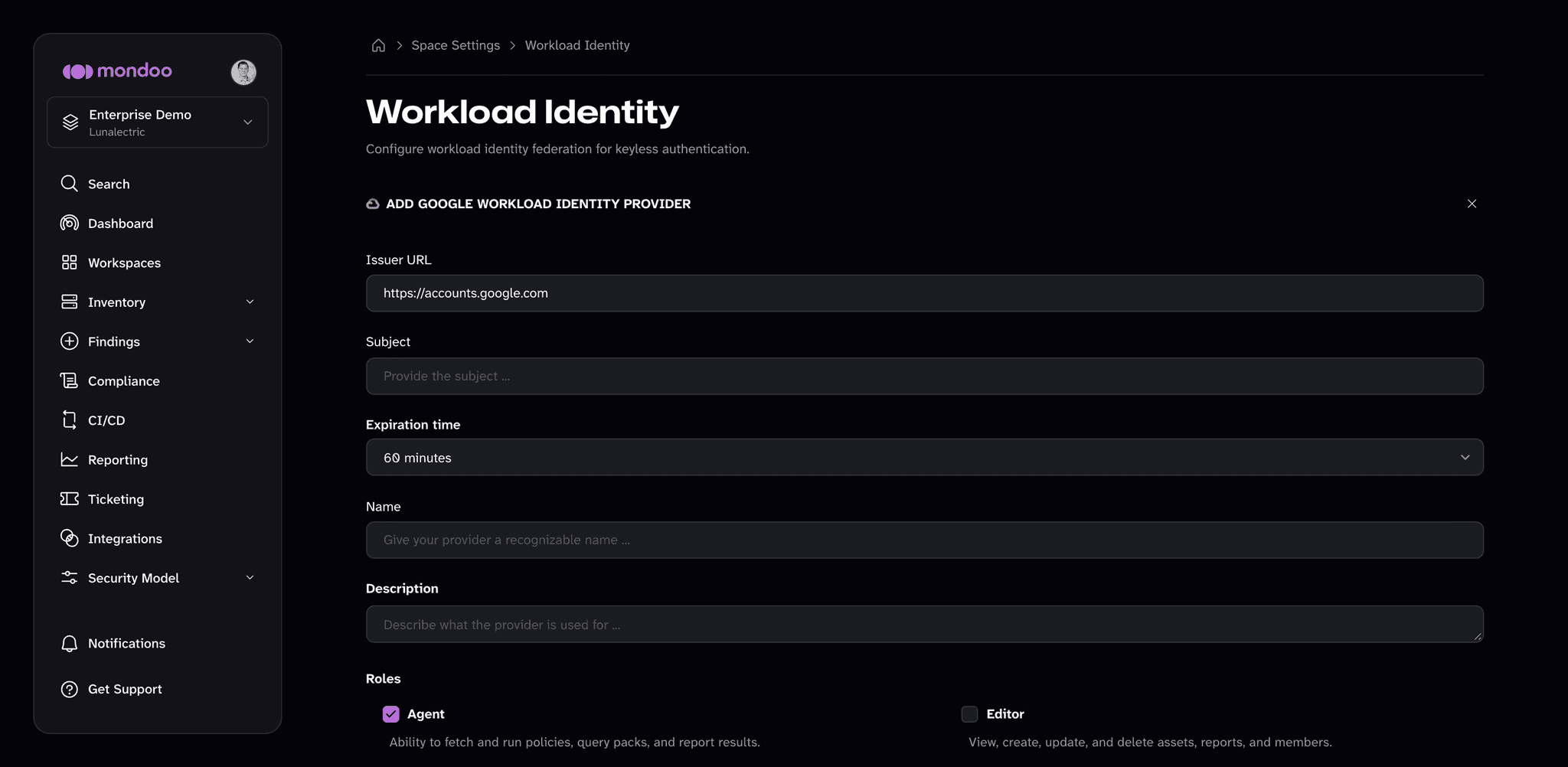Open the user avatar profile

[243, 72]
